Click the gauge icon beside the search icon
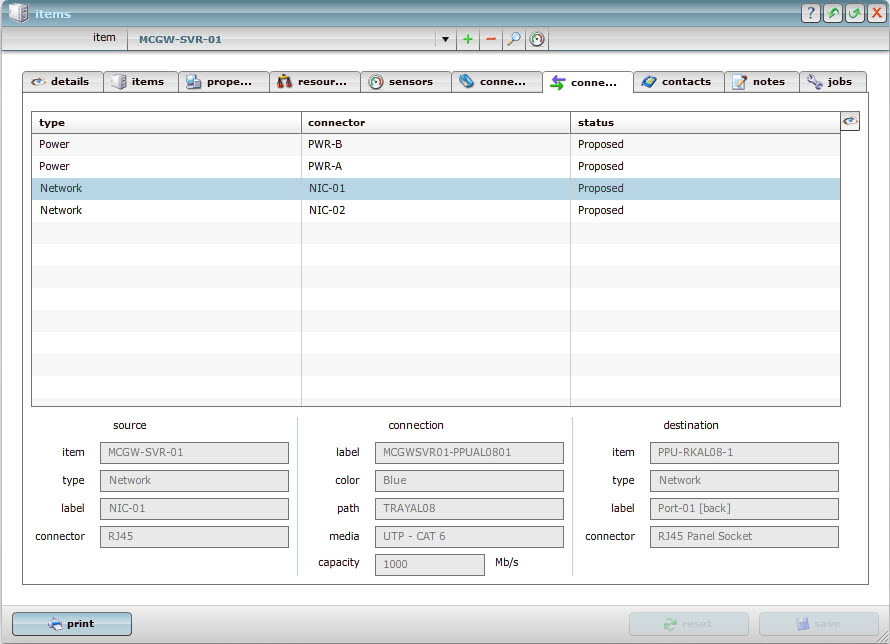This screenshot has width=890, height=644. pos(537,40)
